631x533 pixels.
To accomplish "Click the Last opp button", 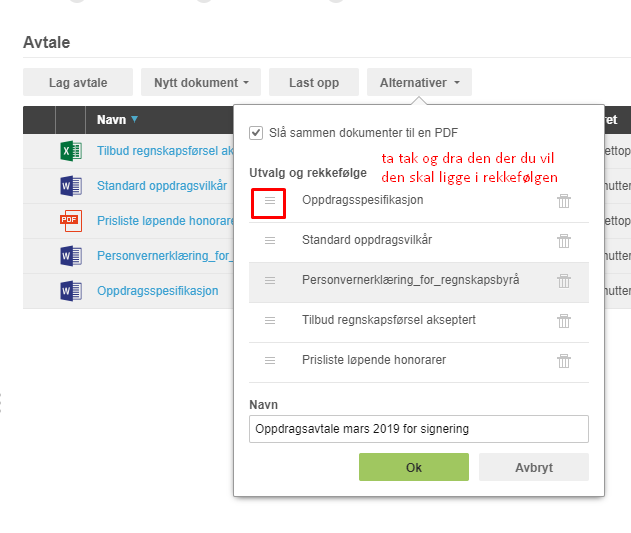I will 314,83.
